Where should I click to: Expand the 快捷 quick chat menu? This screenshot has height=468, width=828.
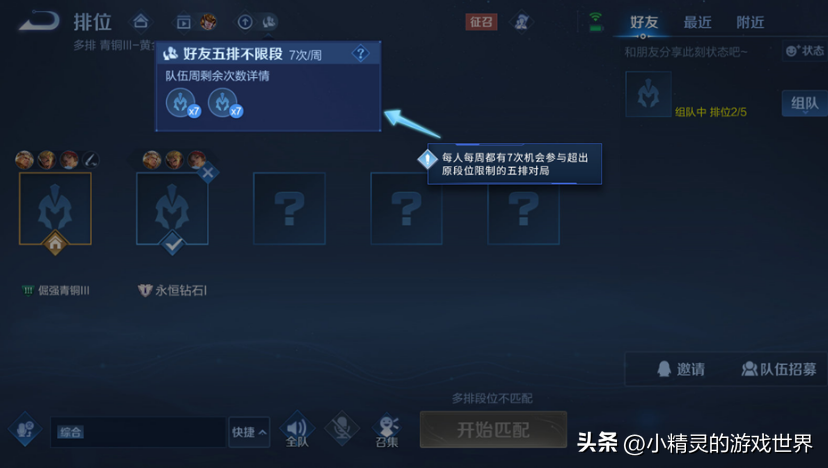(x=249, y=432)
